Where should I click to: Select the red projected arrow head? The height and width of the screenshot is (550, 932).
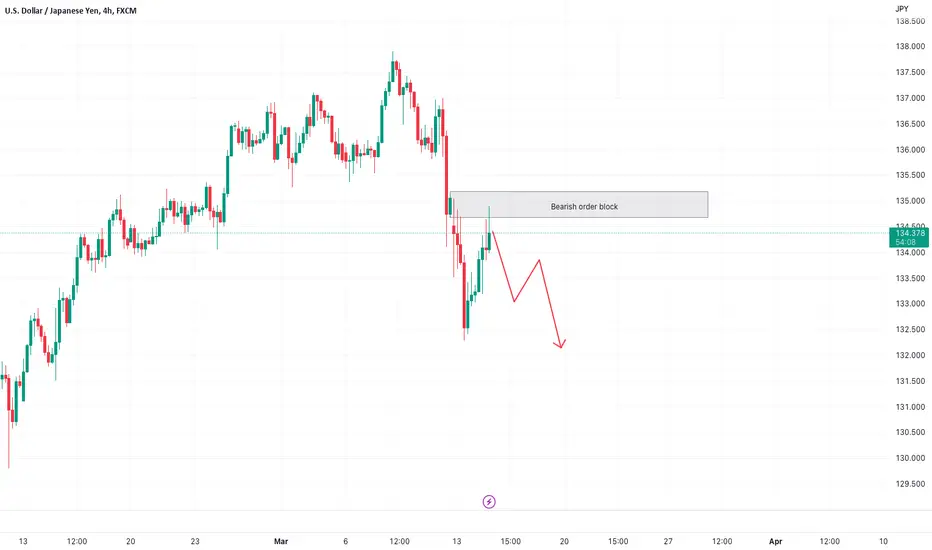click(x=560, y=343)
